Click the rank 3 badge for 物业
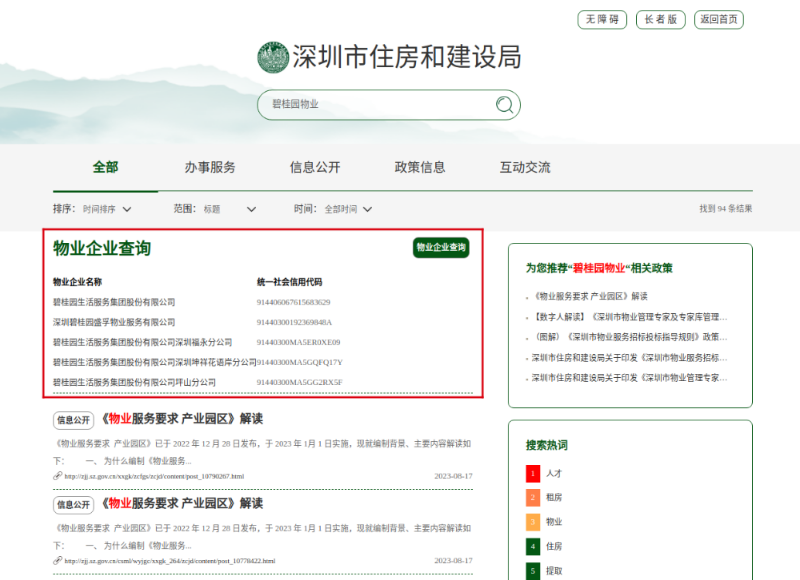Screen dimensions: 800x580 point(533,522)
